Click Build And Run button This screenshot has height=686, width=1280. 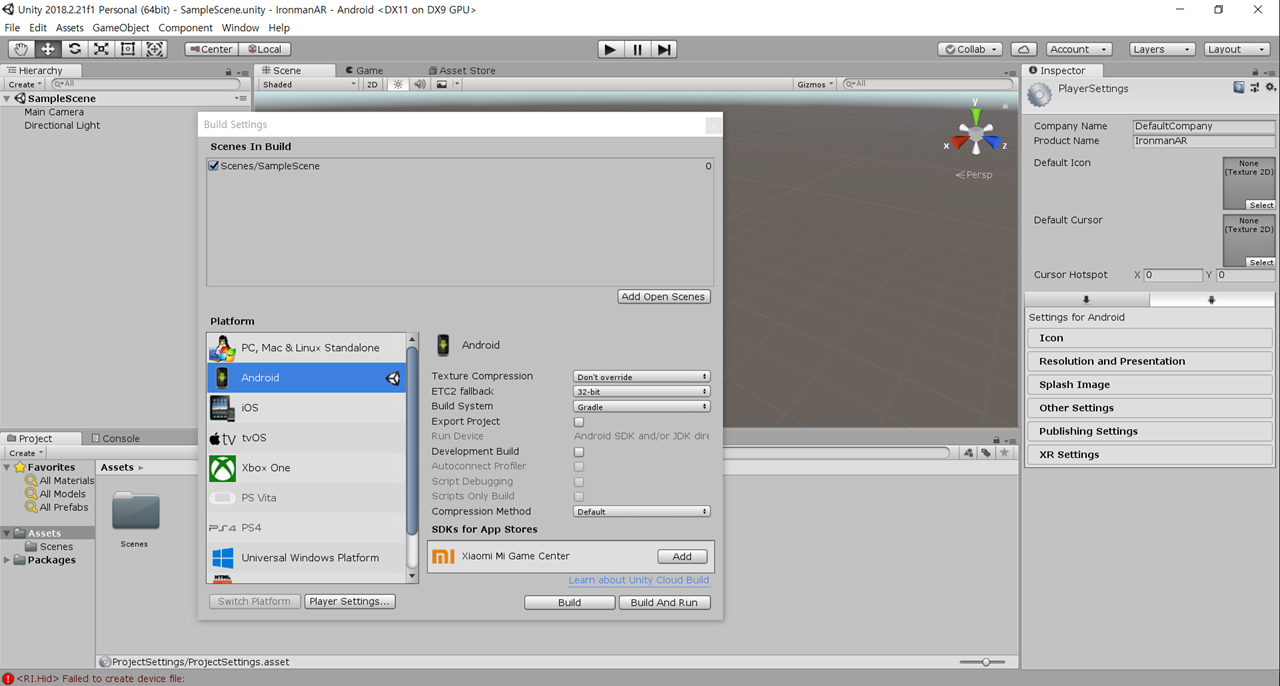pos(664,603)
